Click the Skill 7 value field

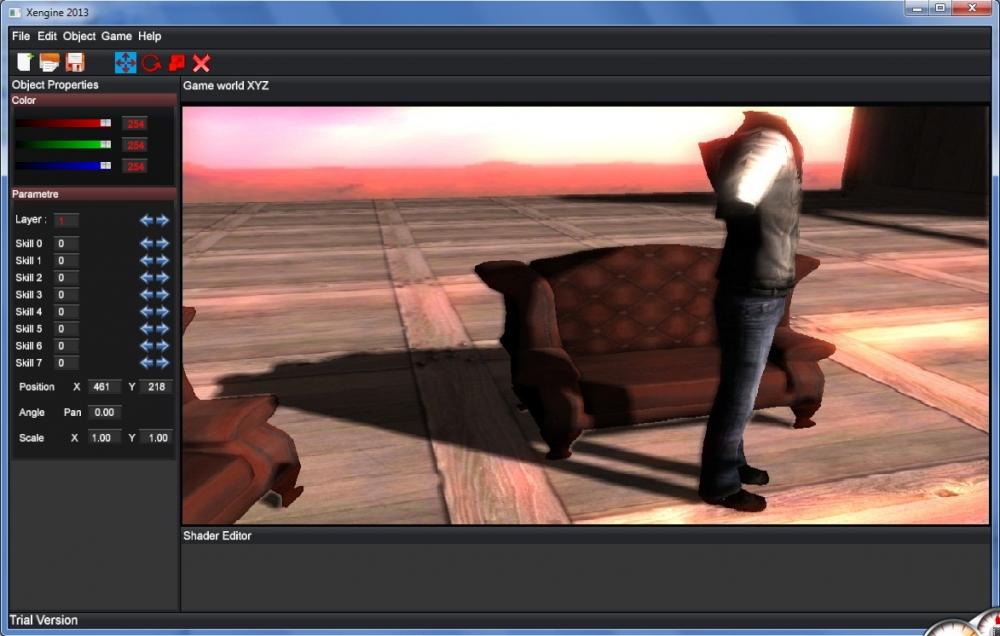coord(66,363)
